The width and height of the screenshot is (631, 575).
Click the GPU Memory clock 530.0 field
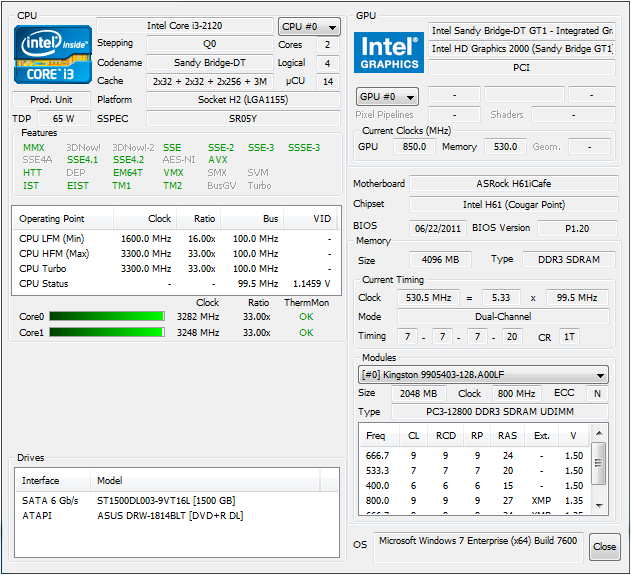click(505, 146)
